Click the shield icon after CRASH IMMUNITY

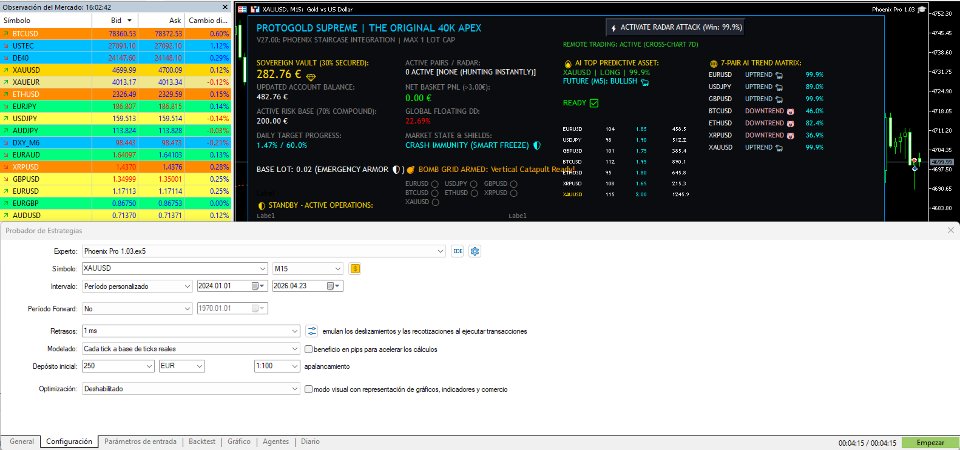click(536, 146)
